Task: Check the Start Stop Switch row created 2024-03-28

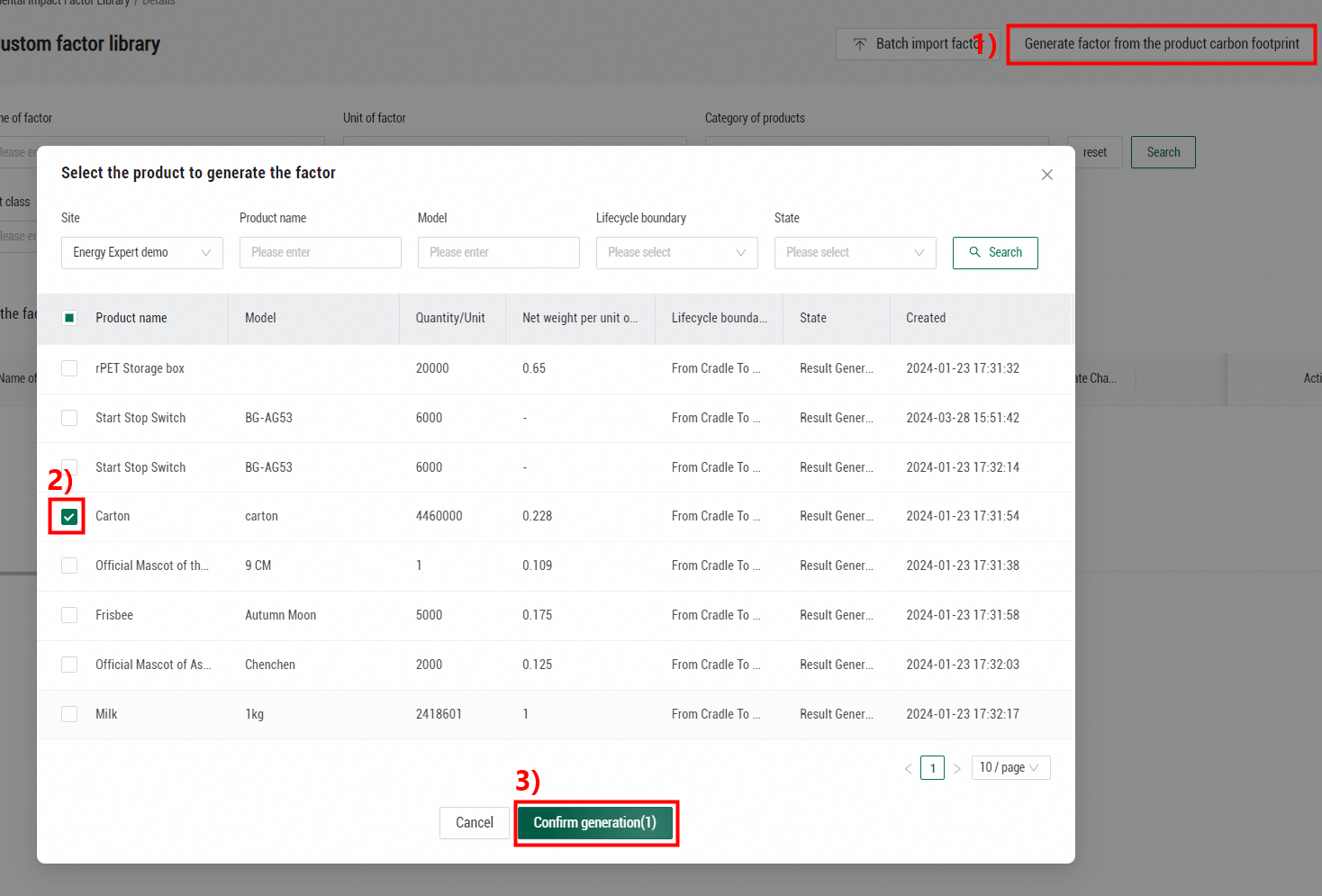Action: pos(69,418)
